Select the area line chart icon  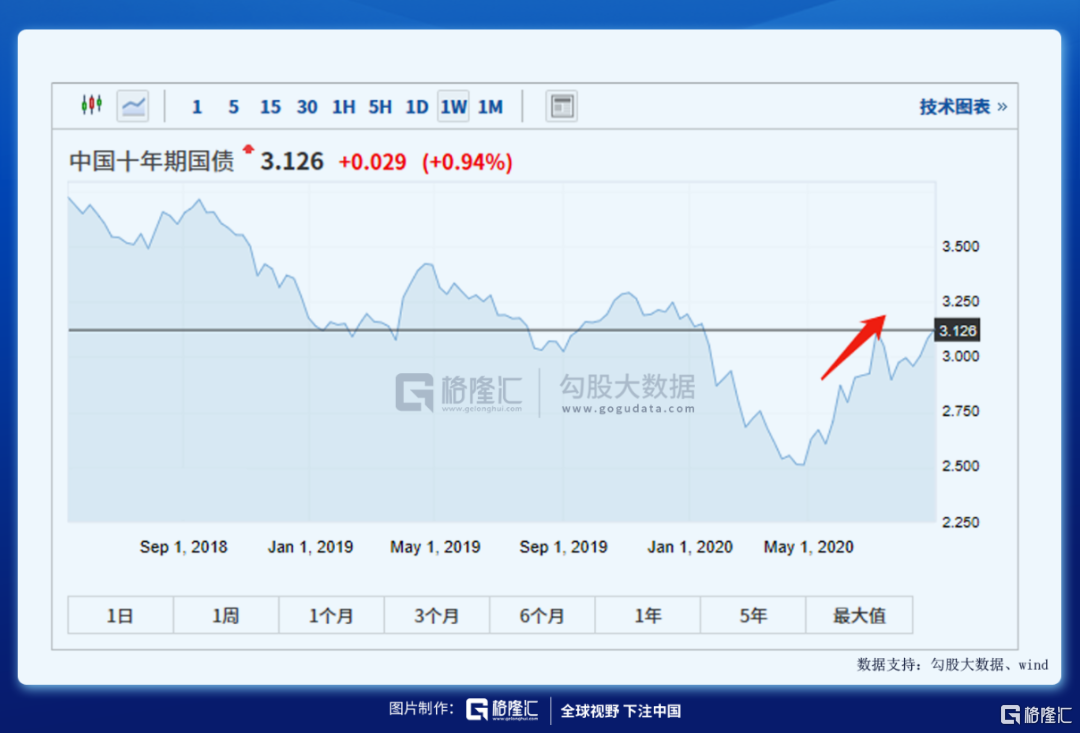[133, 106]
